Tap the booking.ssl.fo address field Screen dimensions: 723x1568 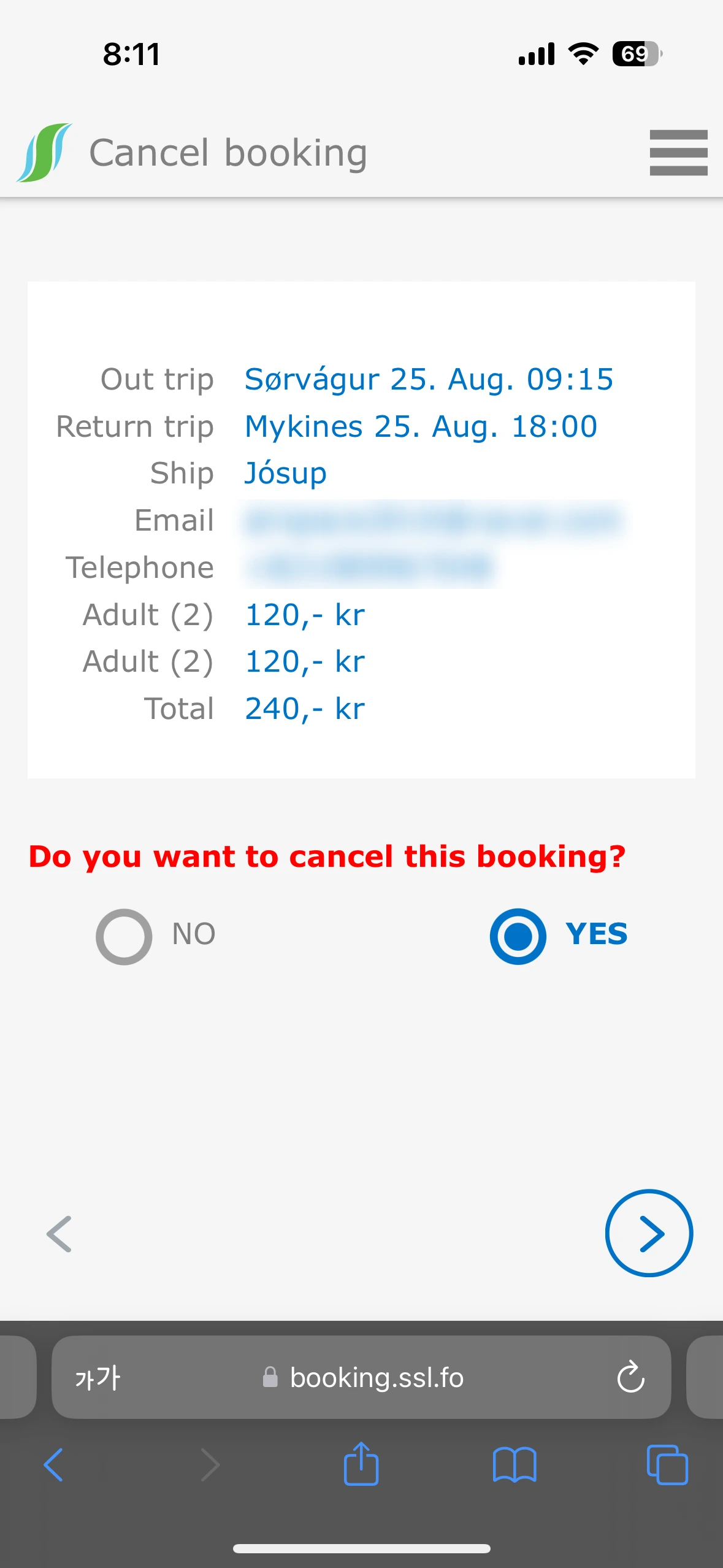(x=376, y=1377)
